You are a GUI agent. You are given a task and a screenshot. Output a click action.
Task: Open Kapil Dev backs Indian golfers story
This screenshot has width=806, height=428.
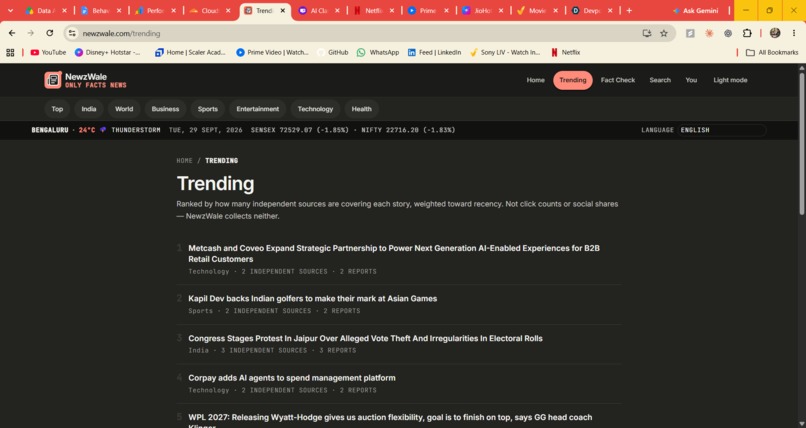313,299
